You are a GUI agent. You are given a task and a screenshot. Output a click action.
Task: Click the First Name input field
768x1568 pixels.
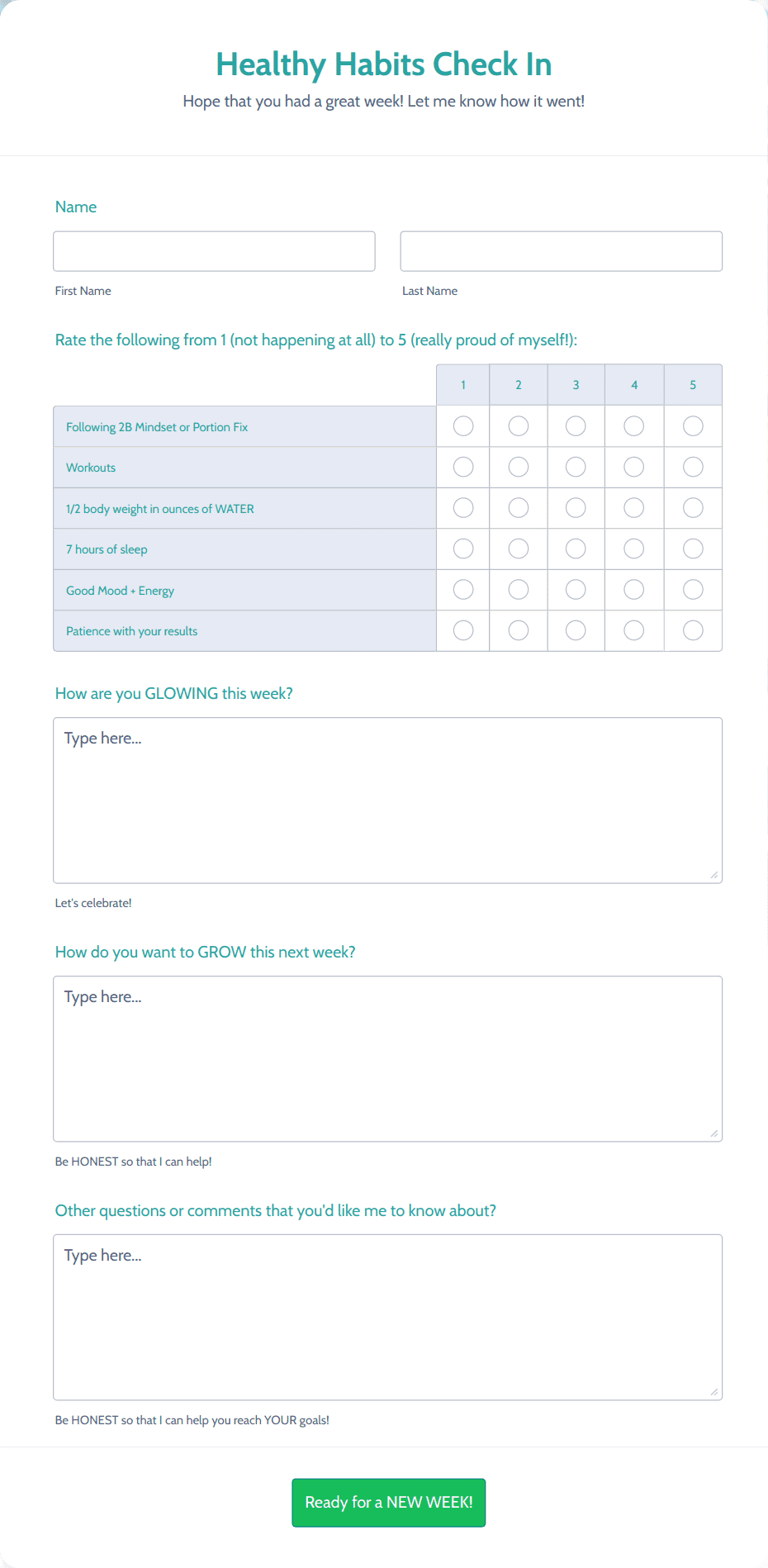214,250
